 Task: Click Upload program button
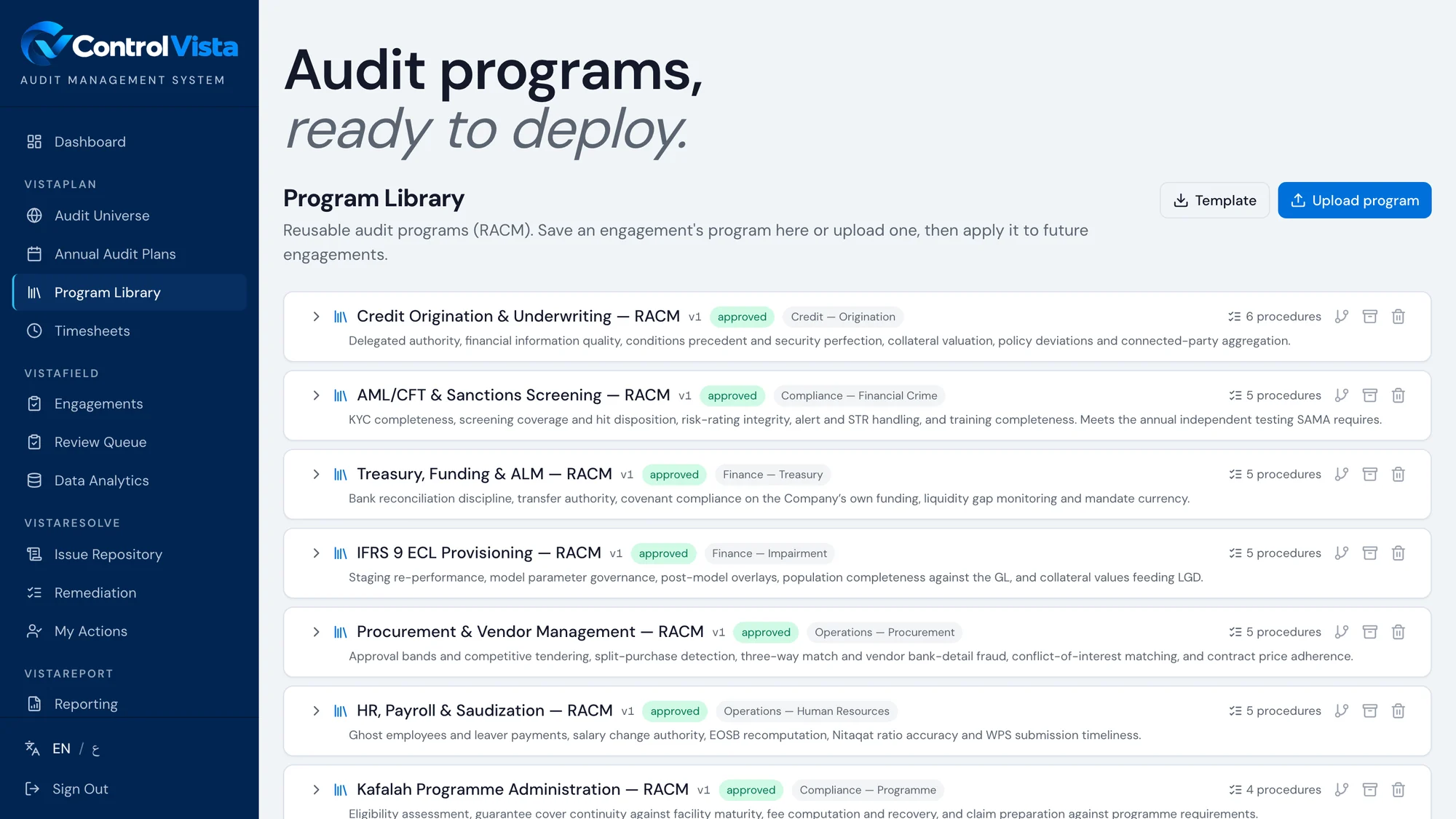[x=1354, y=200]
